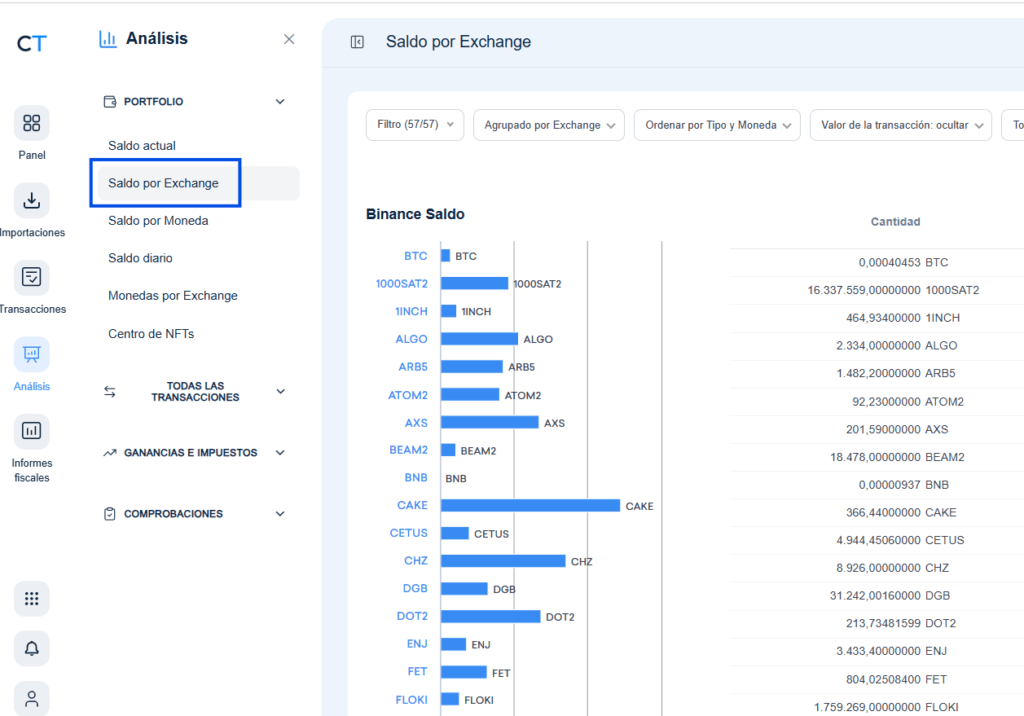
Task: Collapse sidebar using panel toggle icon
Action: point(357,42)
